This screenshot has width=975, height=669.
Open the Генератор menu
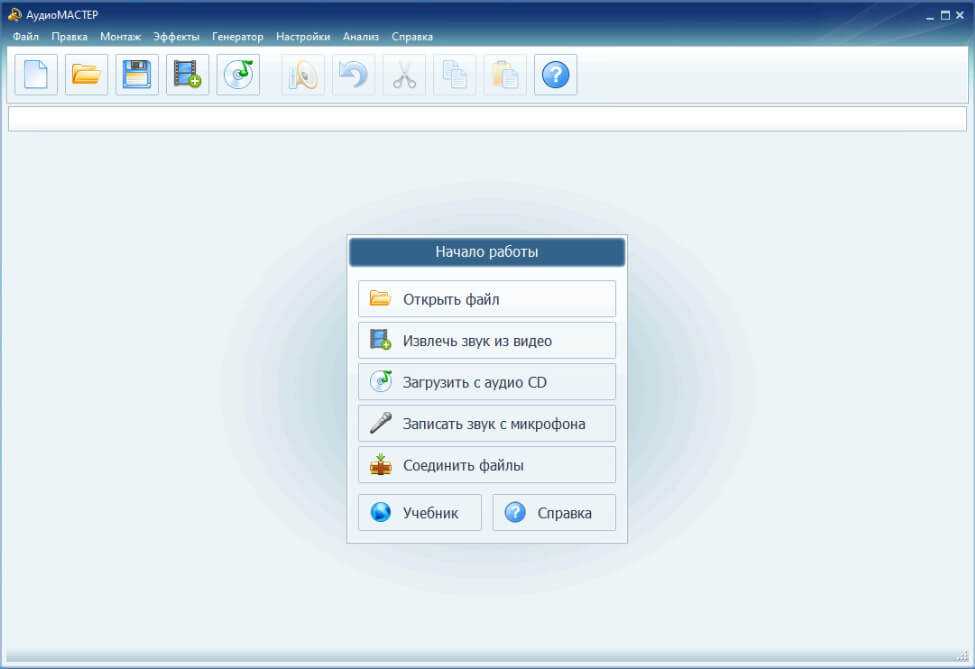pos(238,37)
